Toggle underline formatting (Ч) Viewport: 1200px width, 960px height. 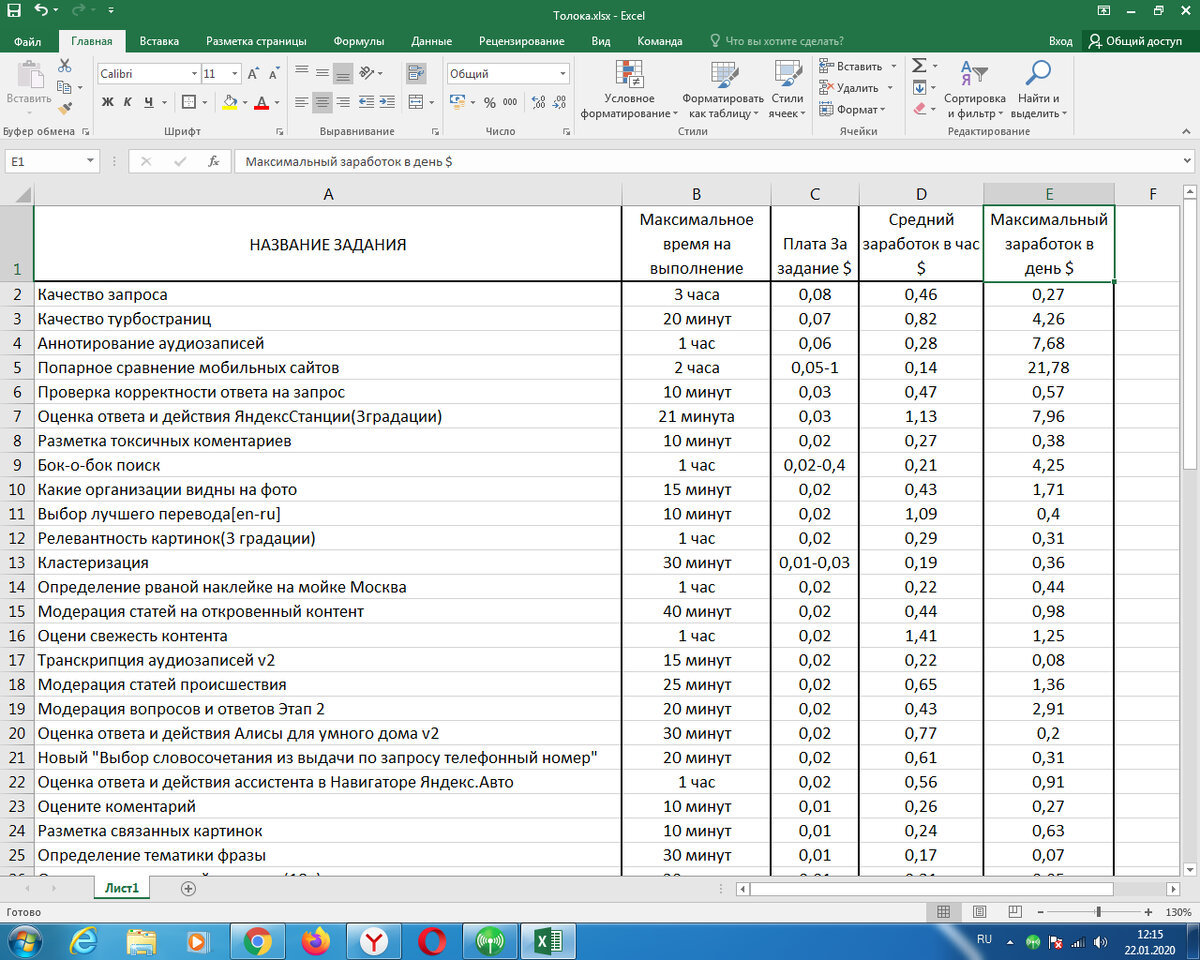(149, 102)
